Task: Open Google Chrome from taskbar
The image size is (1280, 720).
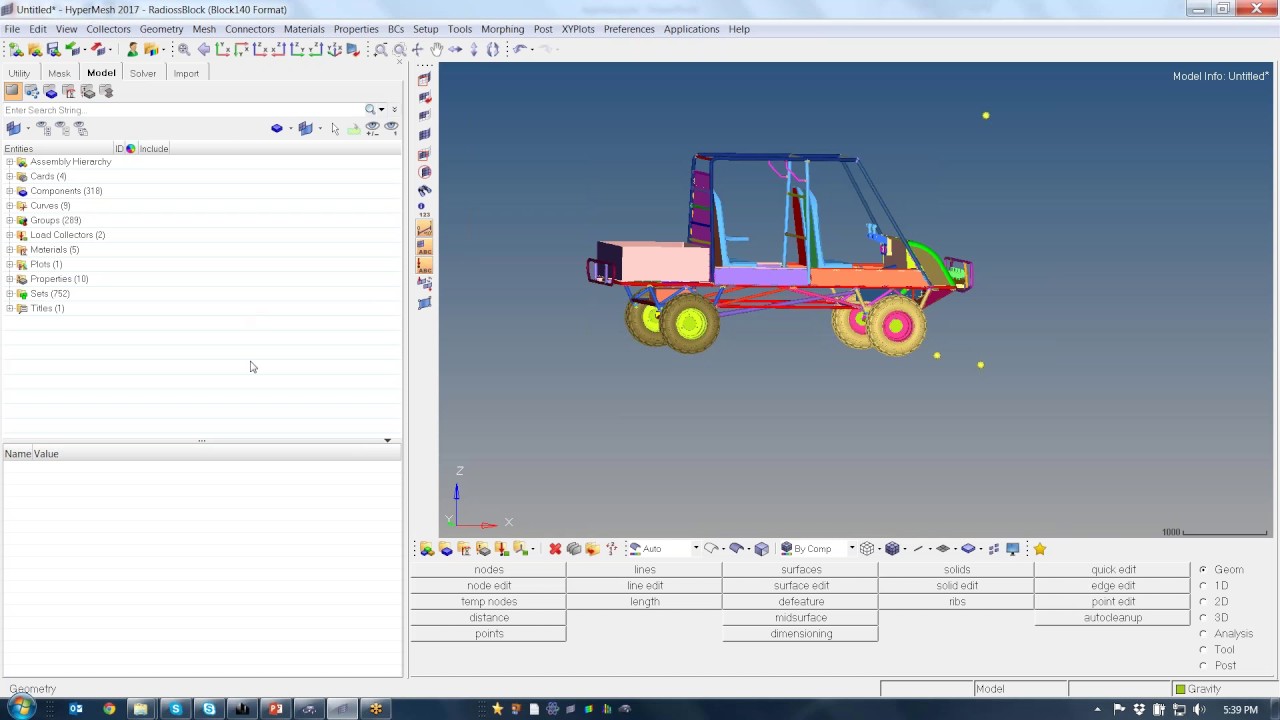Action: [109, 709]
